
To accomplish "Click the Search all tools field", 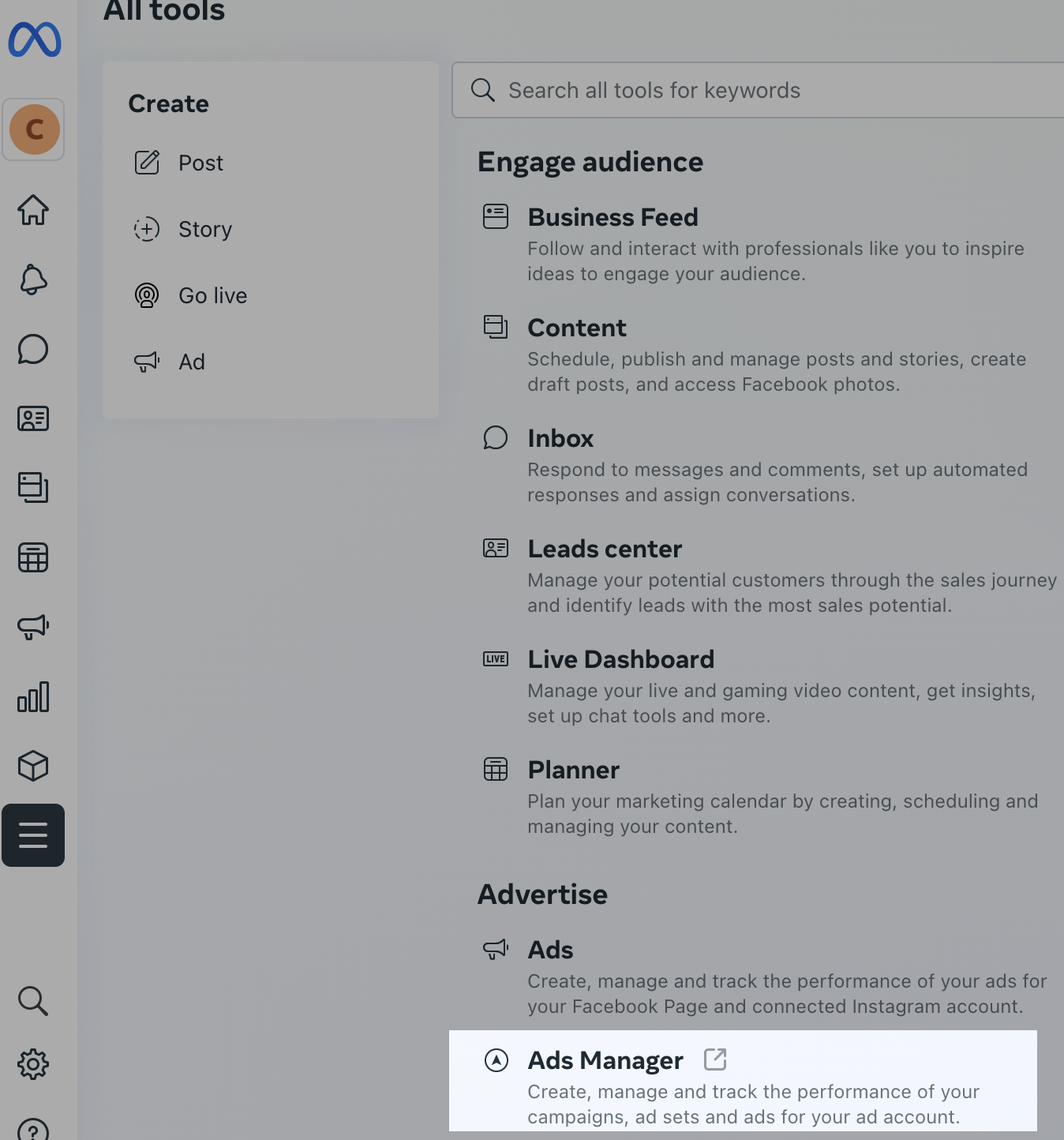I will tap(758, 90).
